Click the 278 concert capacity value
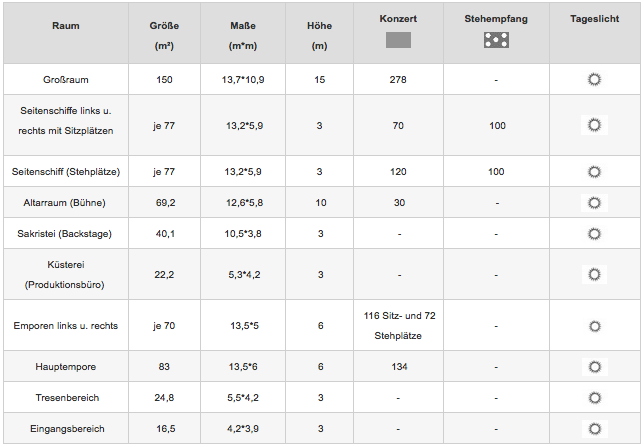 [398, 80]
